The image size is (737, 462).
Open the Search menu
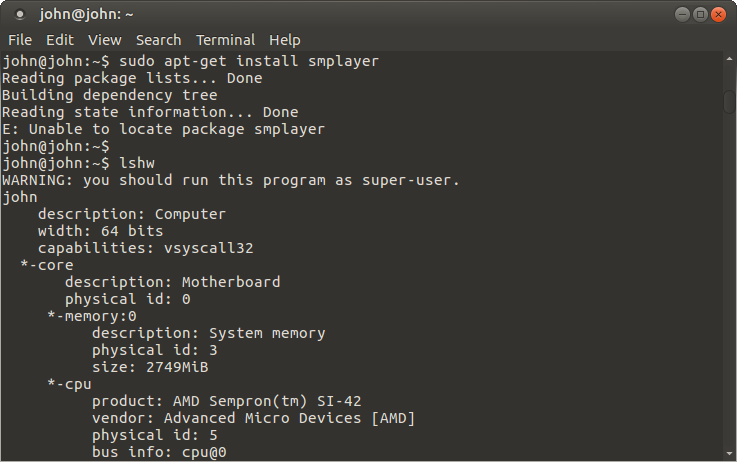coord(158,40)
